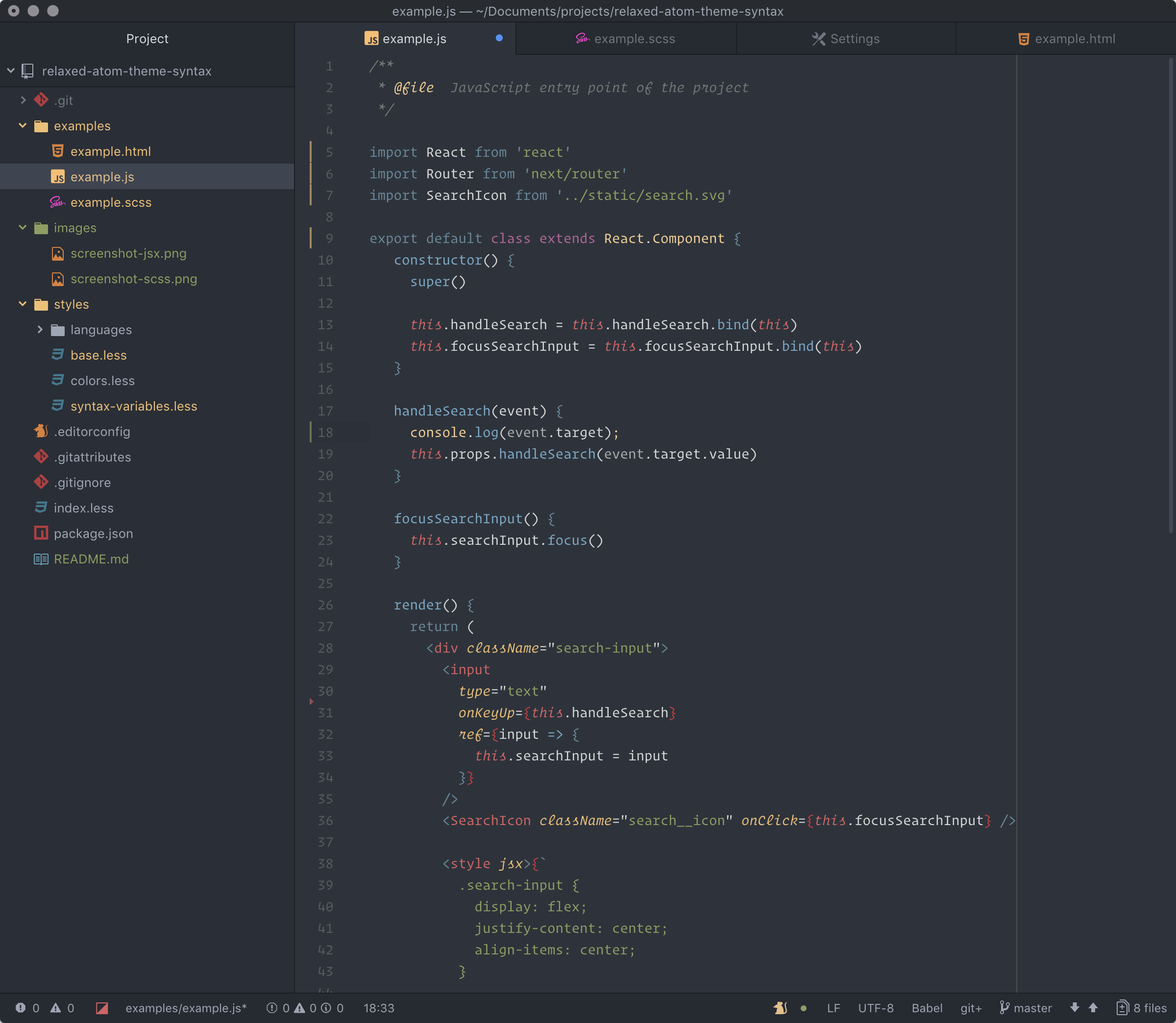Open the master branch selector
Screen dimensions: 1176x1023
[x=1026, y=1008]
